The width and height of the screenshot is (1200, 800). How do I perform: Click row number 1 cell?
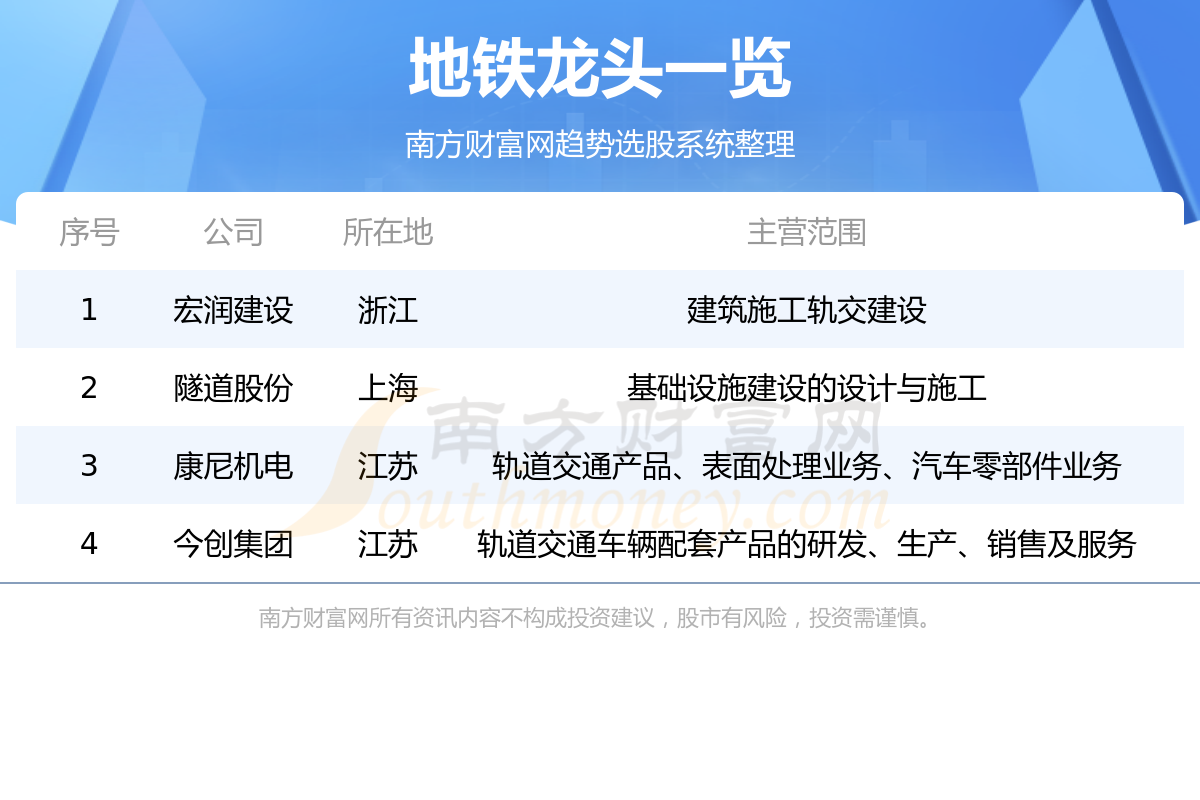tap(89, 310)
